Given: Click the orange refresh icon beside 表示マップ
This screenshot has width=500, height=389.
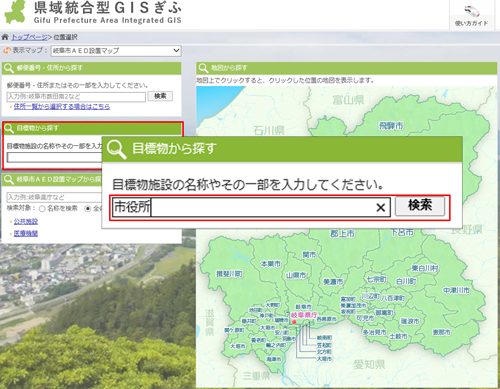Looking at the screenshot, I should (x=7, y=50).
